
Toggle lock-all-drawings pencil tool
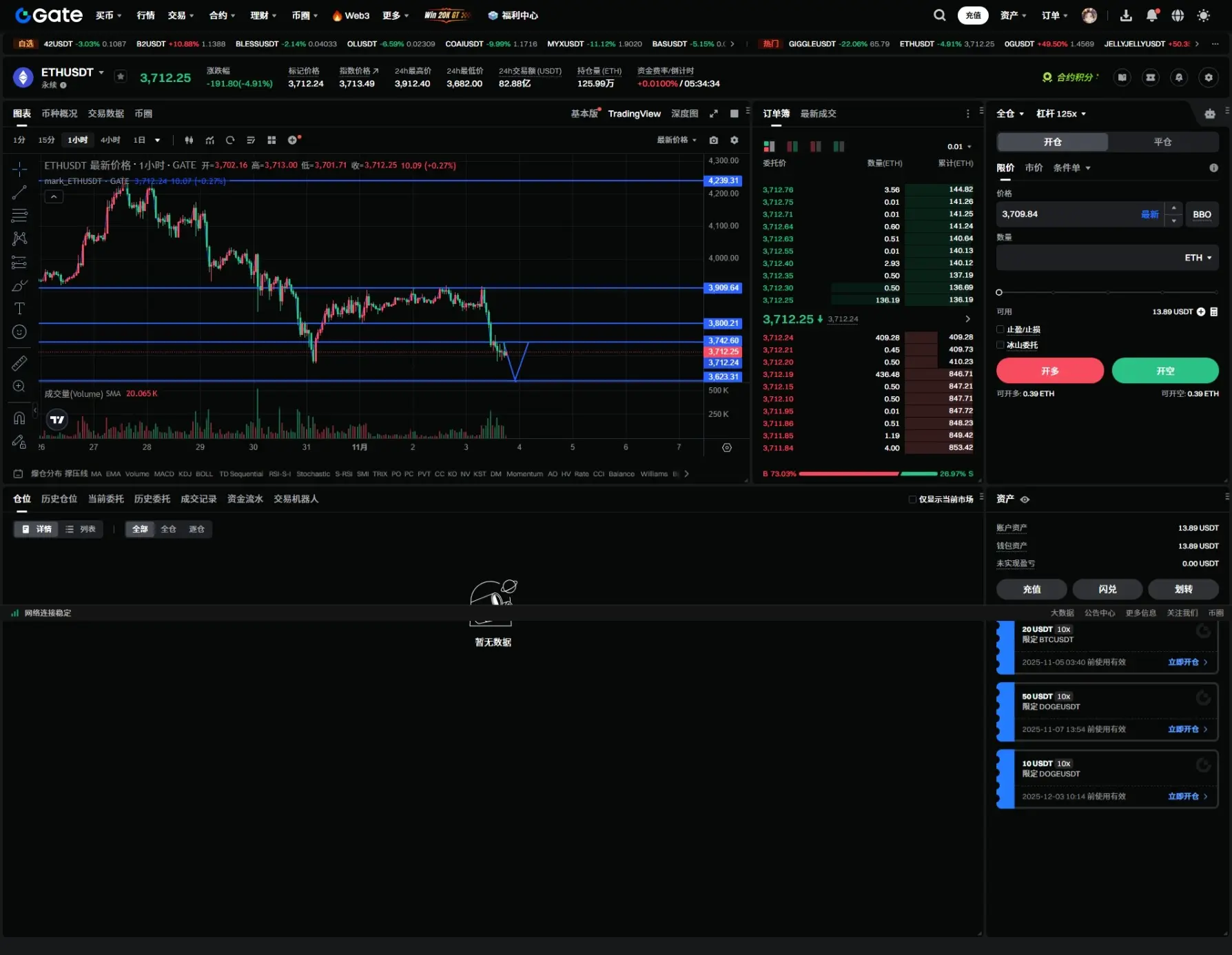pyautogui.click(x=19, y=442)
